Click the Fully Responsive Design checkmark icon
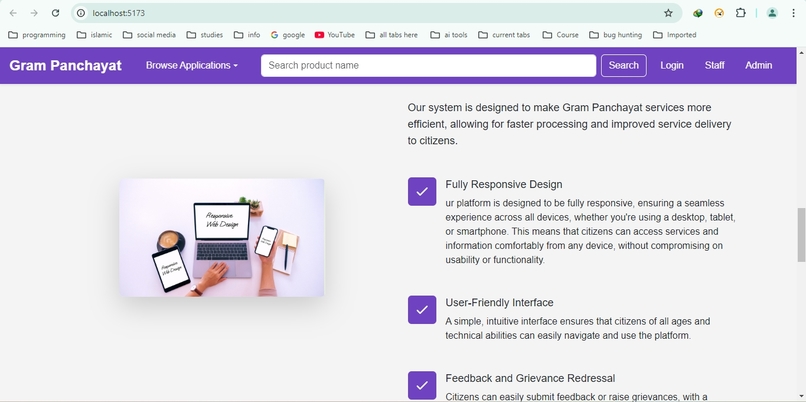Viewport: 806px width, 402px height. pos(422,192)
